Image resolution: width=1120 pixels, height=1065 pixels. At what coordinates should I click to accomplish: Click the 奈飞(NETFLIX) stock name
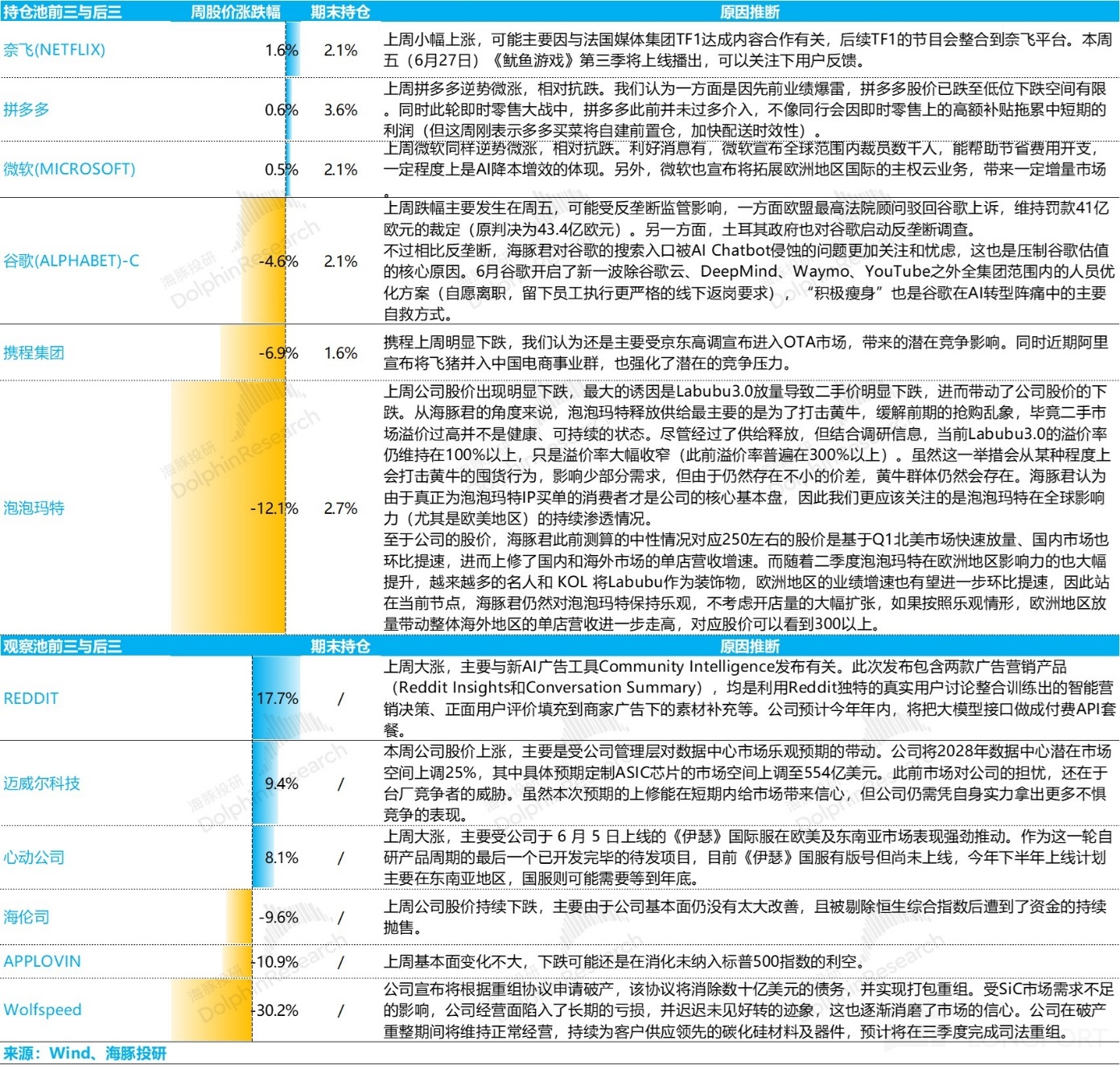point(54,50)
